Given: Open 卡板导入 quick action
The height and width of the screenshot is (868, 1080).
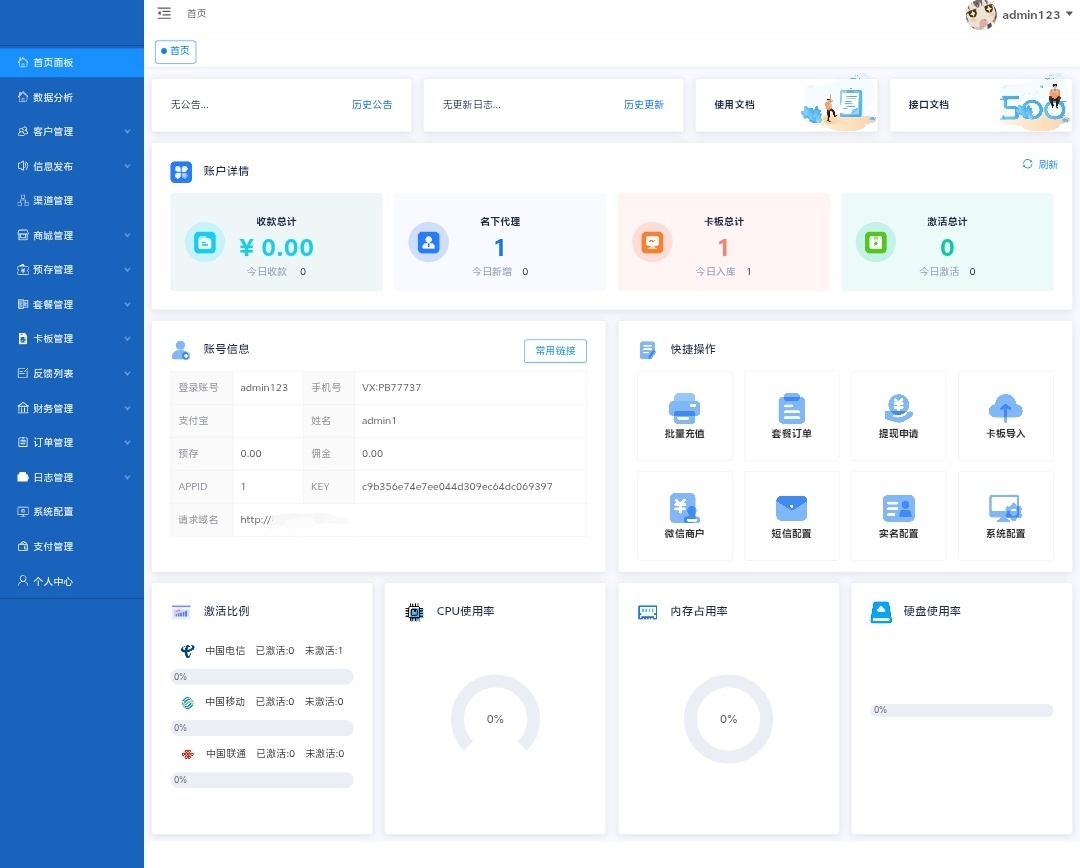Looking at the screenshot, I should point(1006,416).
